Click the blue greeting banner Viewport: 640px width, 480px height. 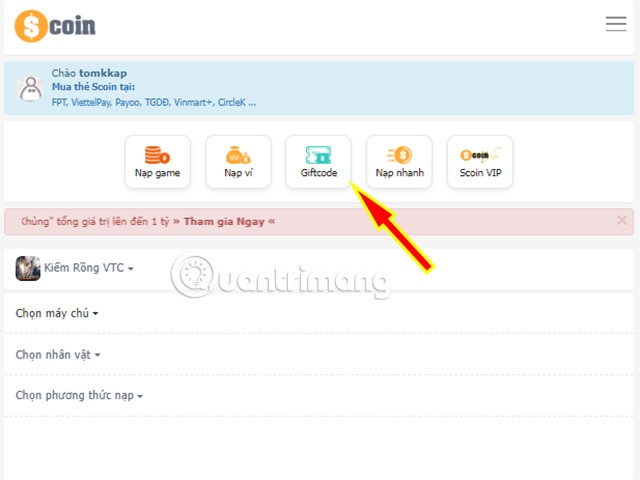(319, 88)
